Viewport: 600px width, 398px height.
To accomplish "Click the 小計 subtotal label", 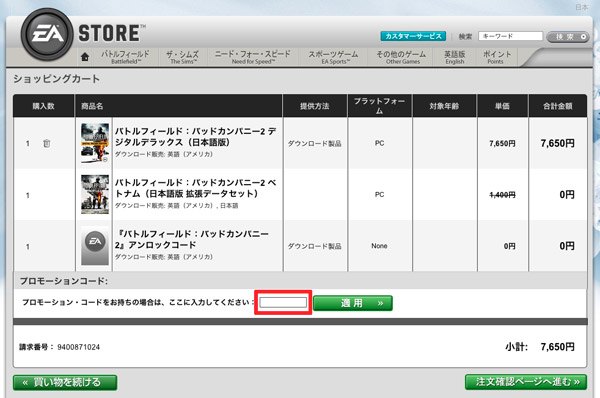I will pos(516,347).
